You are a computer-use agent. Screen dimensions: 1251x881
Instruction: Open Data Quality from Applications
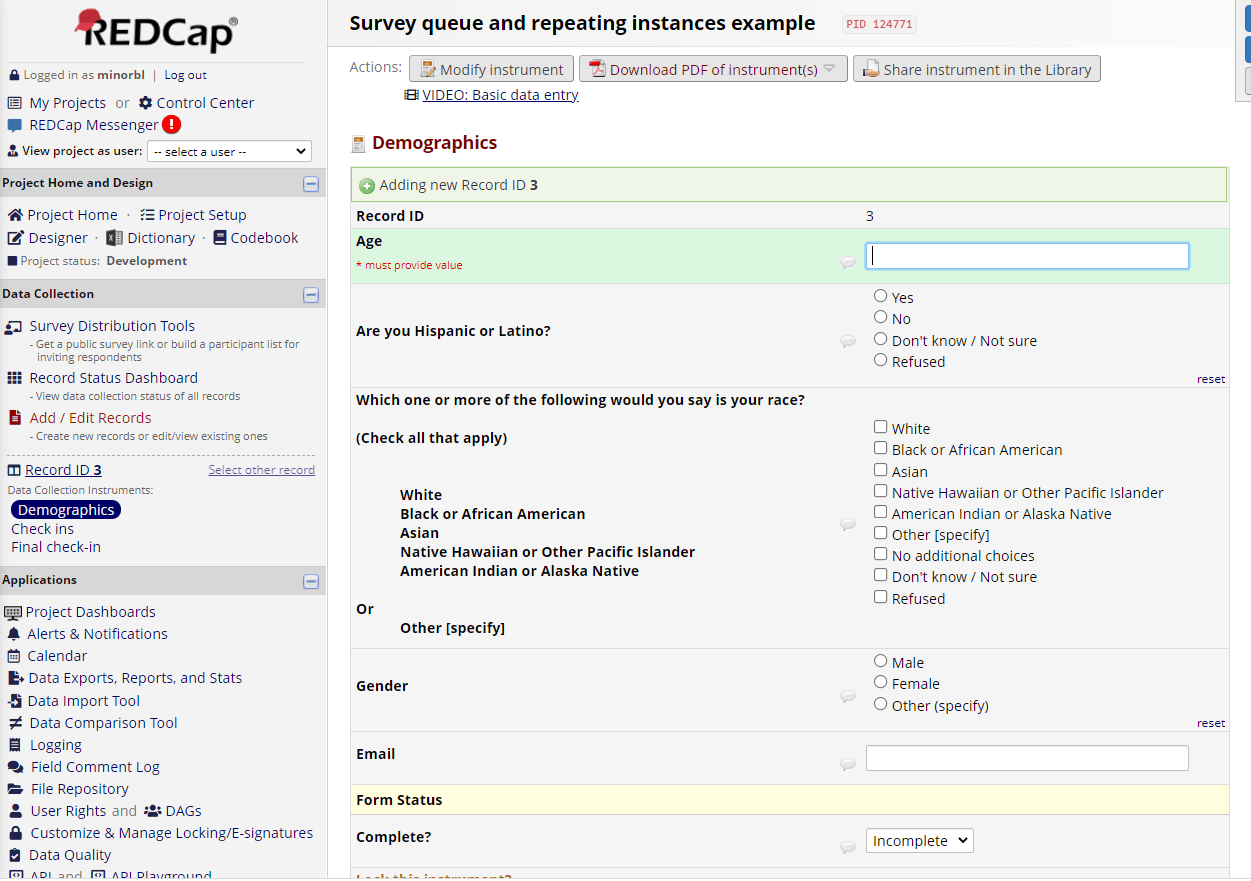click(69, 854)
